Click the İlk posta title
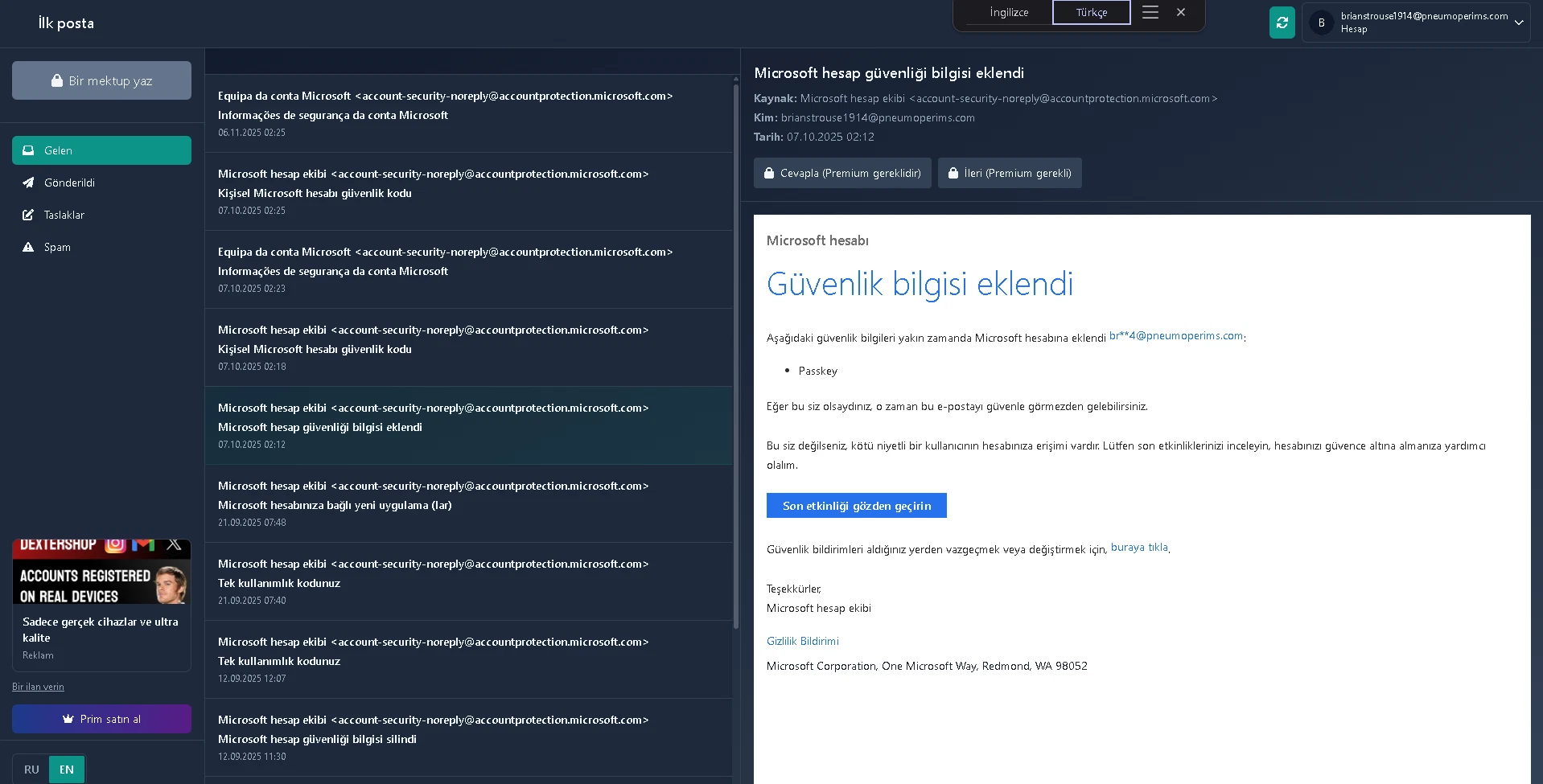The width and height of the screenshot is (1543, 784). pyautogui.click(x=66, y=23)
